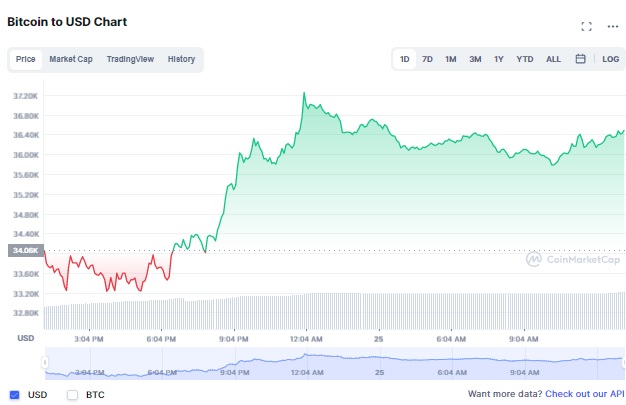
Task: Click the CoinMarketCap watermark logo
Action: click(569, 259)
